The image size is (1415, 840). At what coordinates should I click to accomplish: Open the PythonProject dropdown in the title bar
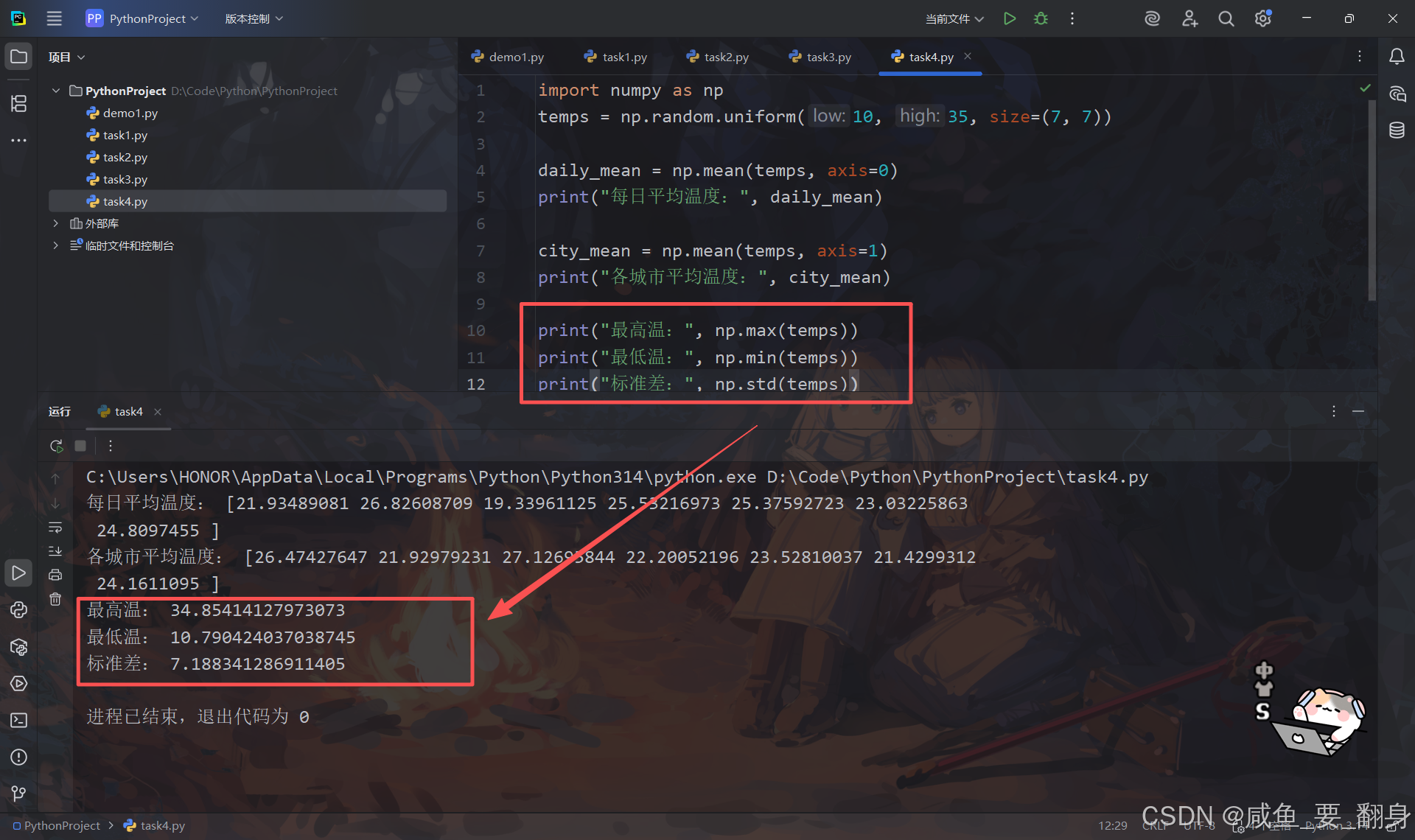(x=142, y=18)
